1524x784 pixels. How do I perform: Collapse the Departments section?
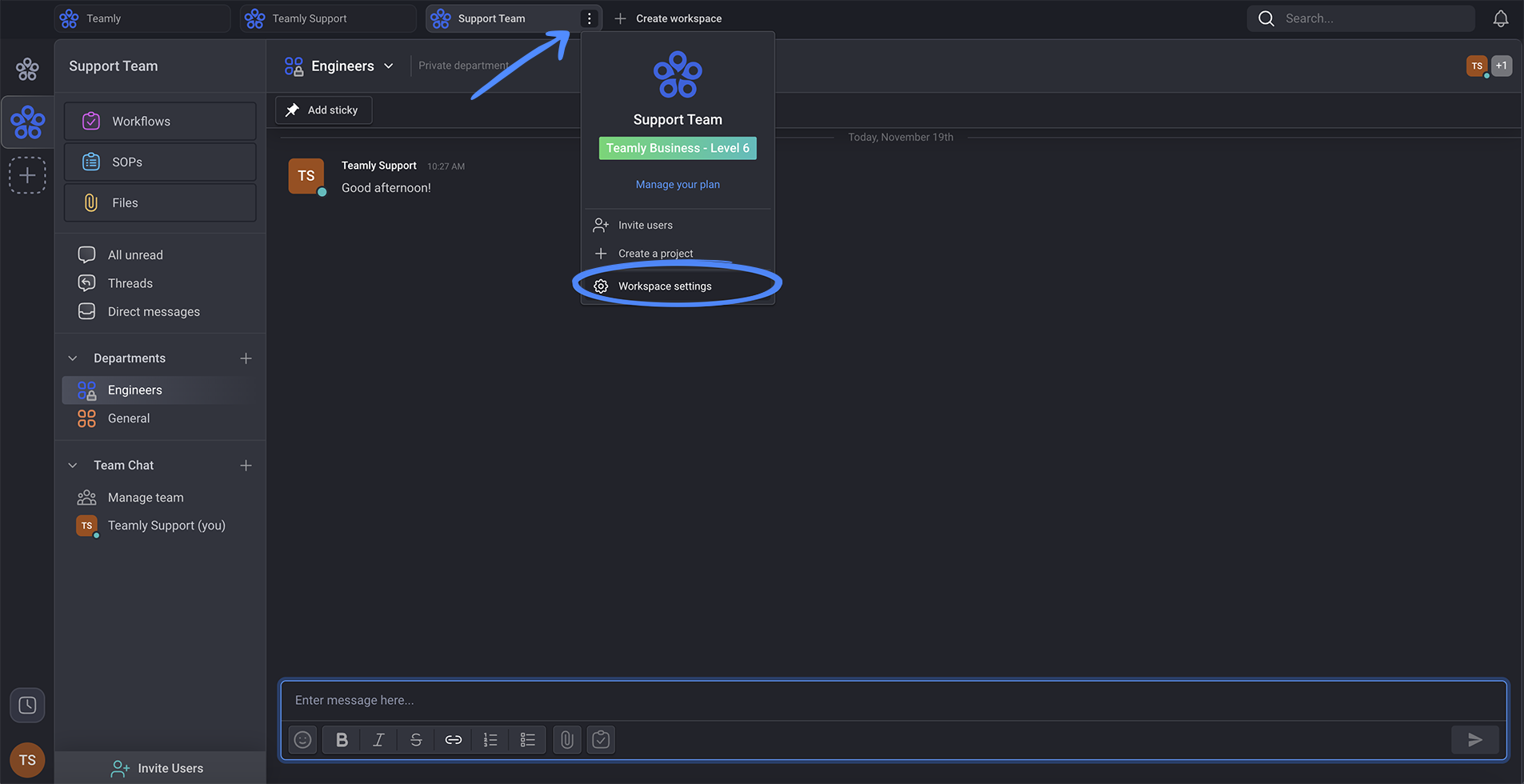click(73, 358)
